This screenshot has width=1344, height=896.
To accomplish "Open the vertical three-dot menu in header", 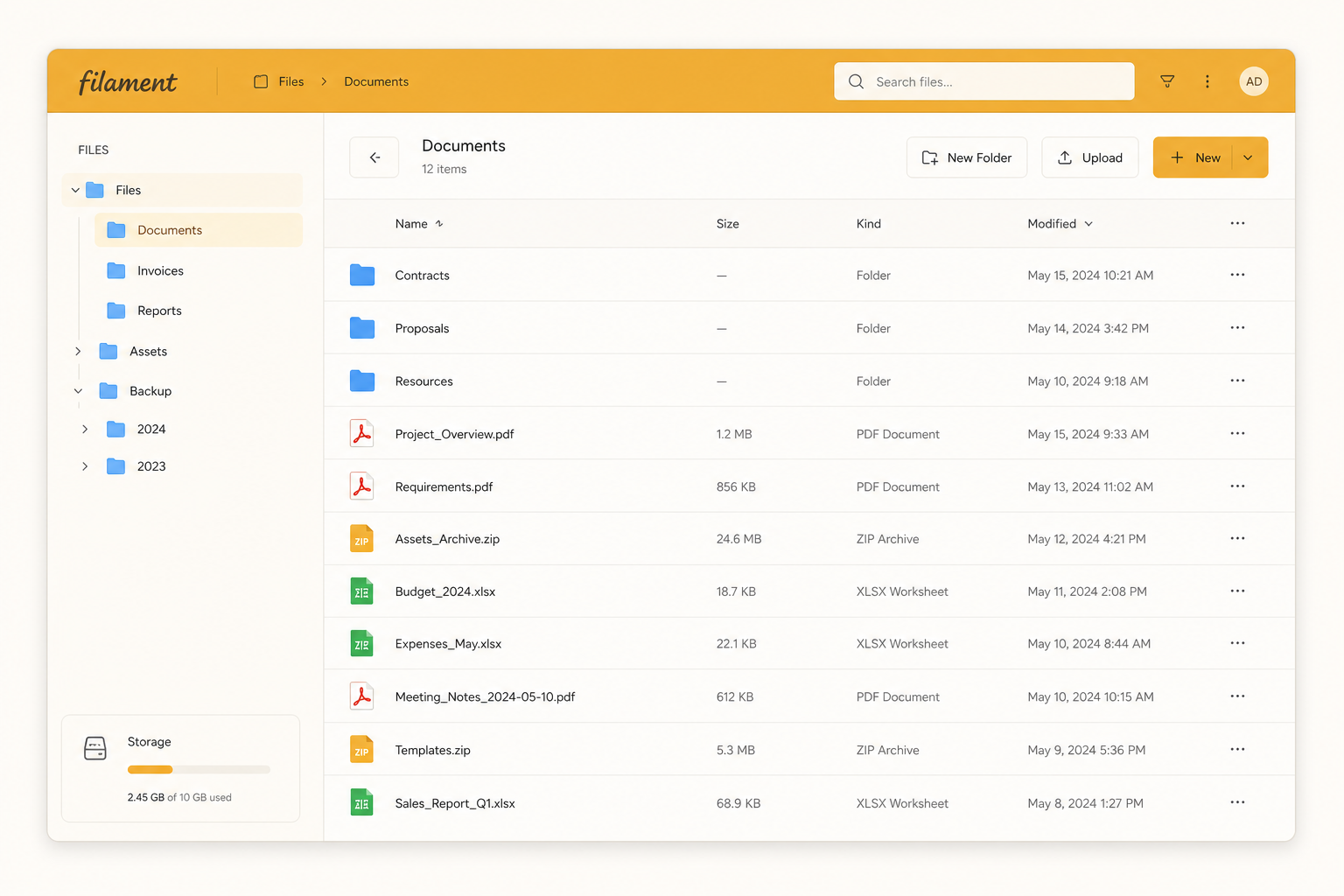I will click(1207, 81).
